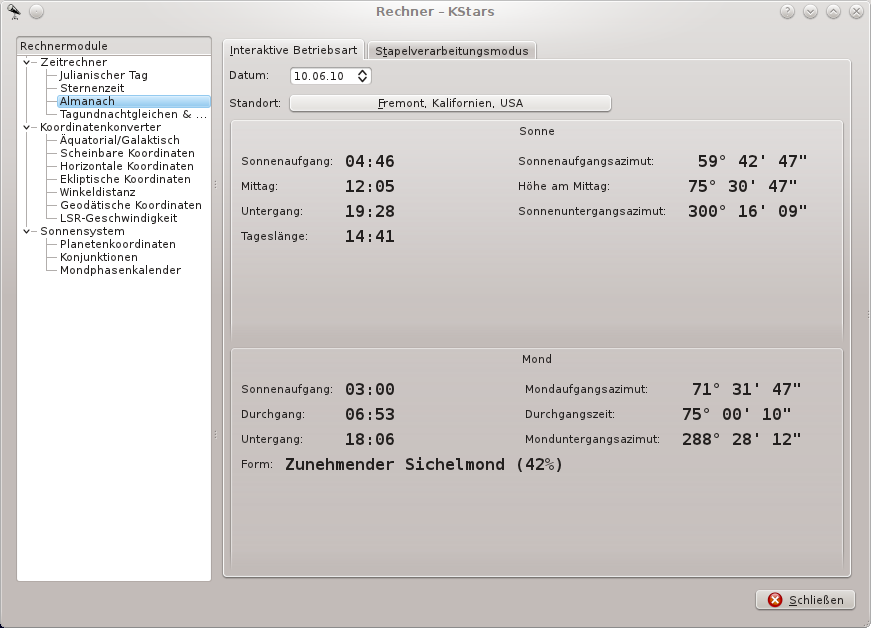
Task: Click the red icon on Schließen button
Action: (775, 600)
